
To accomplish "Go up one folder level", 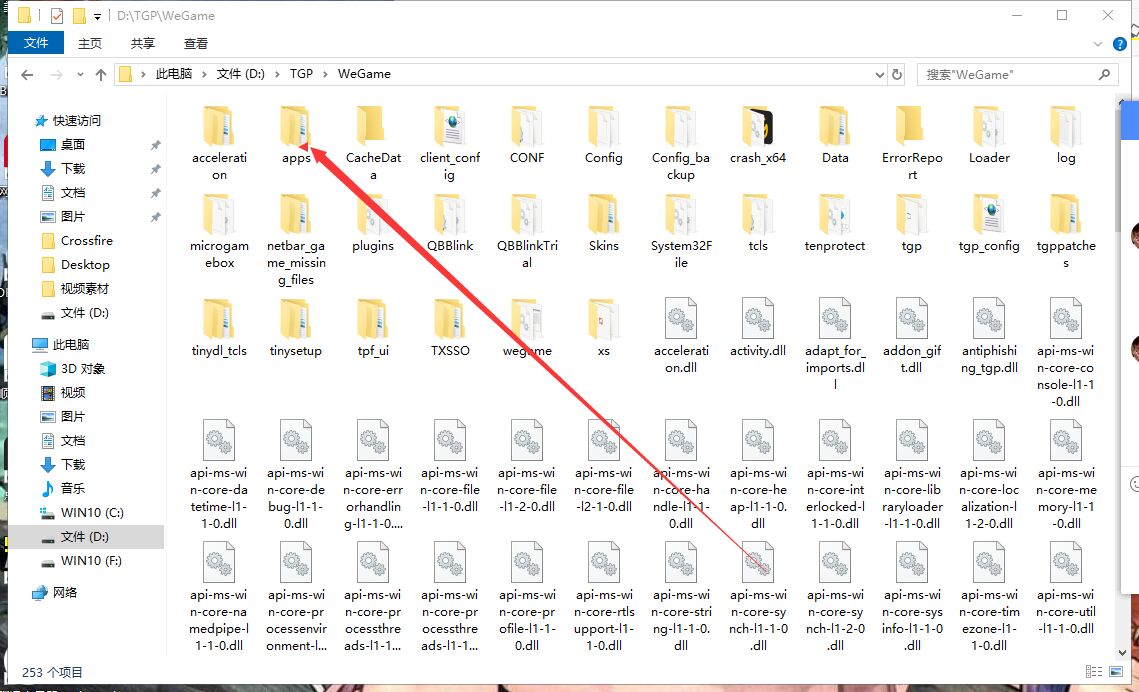I will point(101,74).
